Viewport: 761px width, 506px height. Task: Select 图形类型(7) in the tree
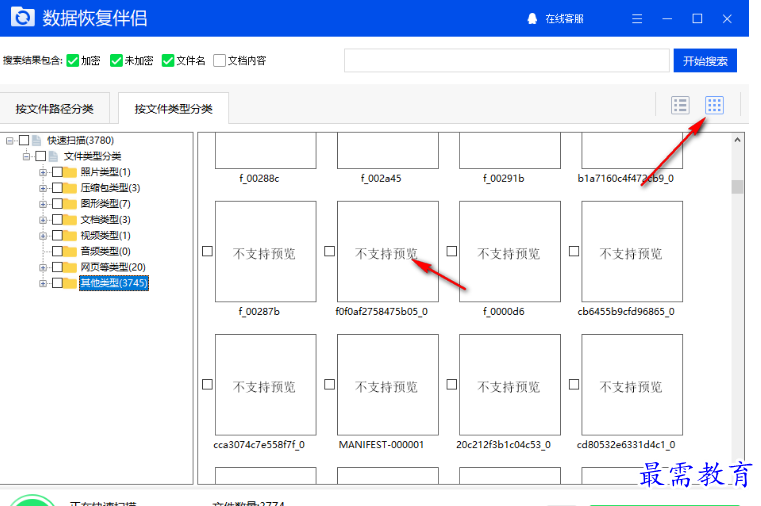pos(105,204)
